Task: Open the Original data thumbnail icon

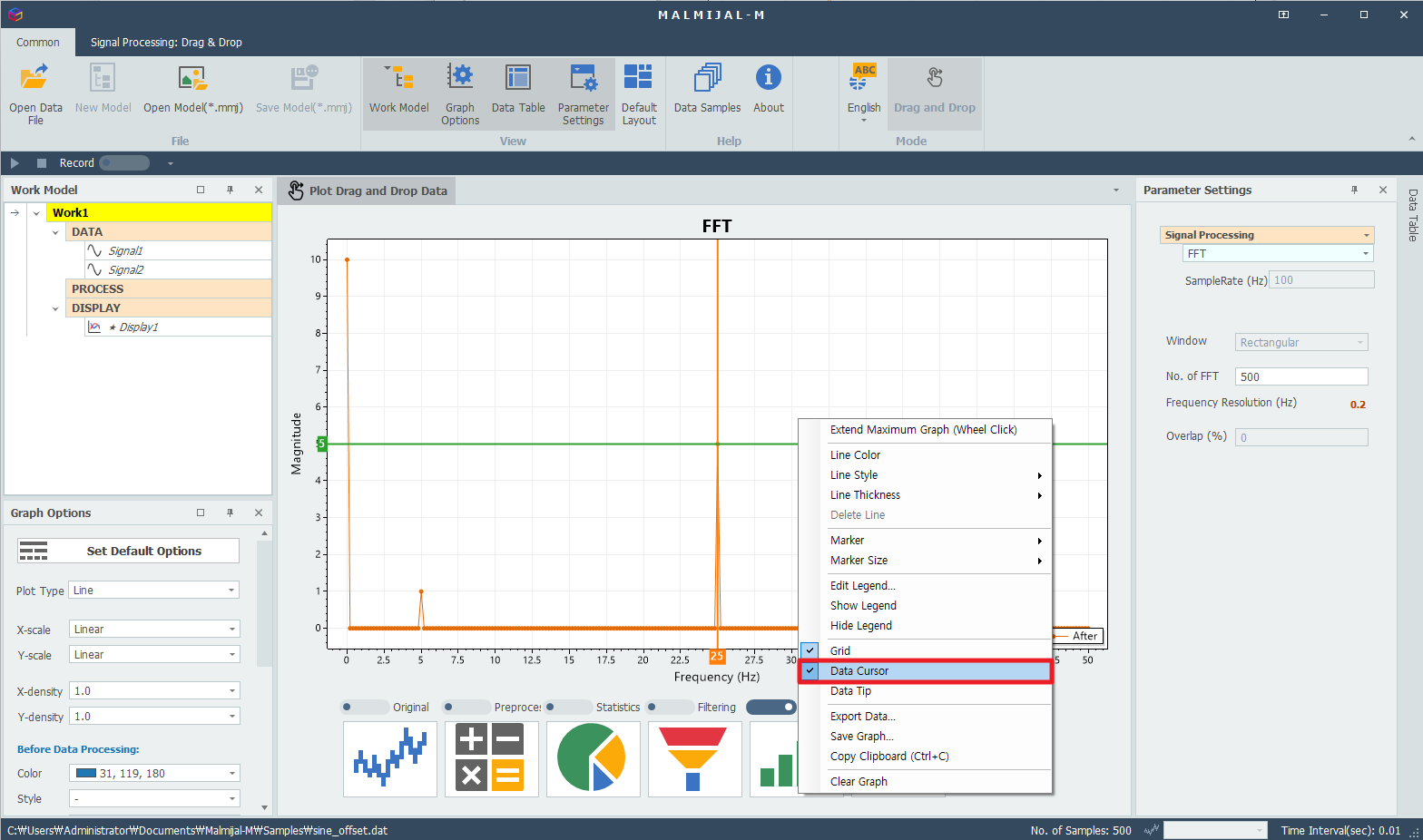Action: (390, 759)
